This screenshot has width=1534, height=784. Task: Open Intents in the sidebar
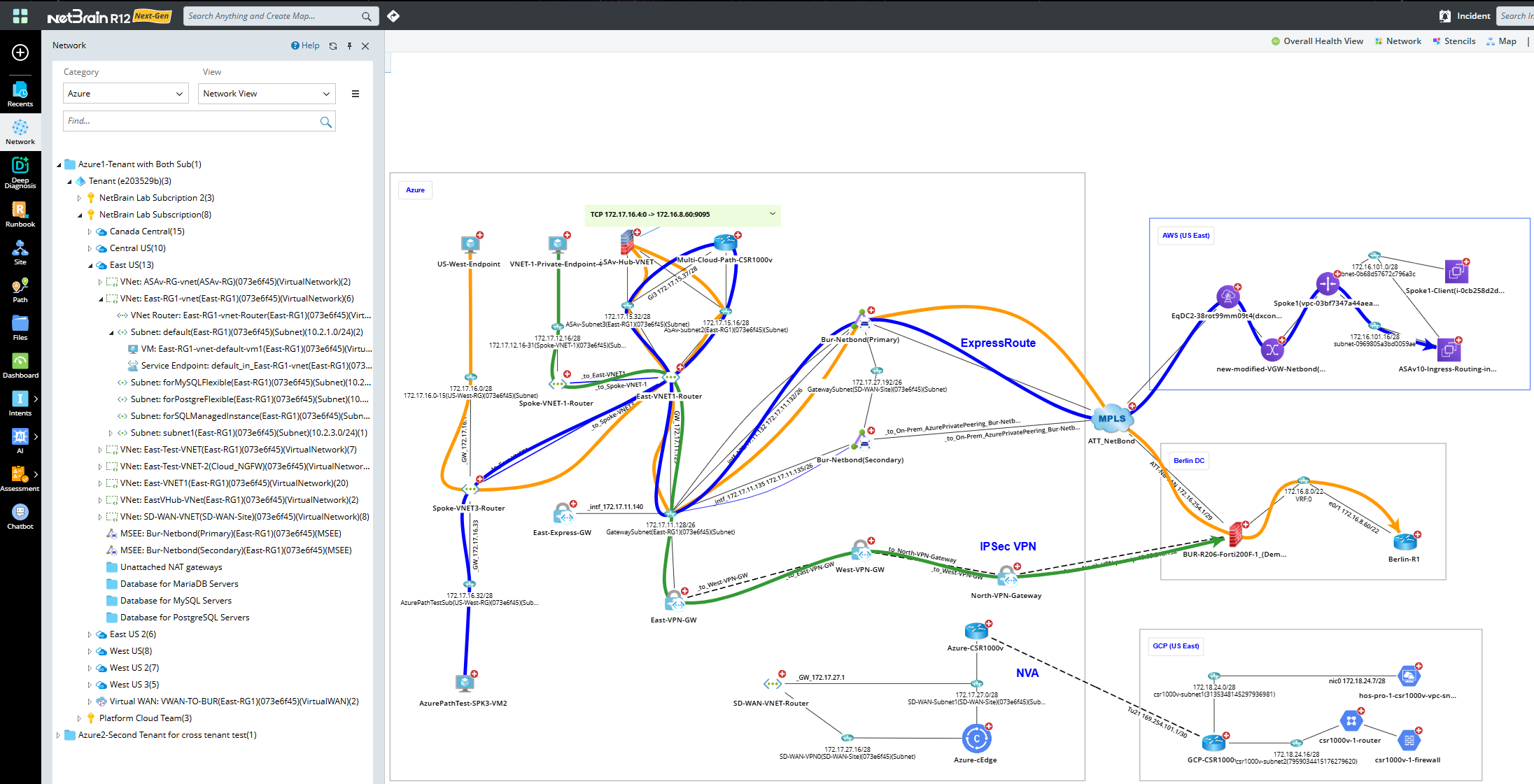[20, 403]
